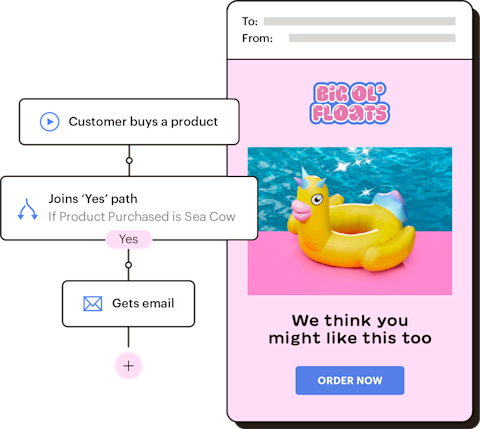Click the From: label
Image resolution: width=480 pixels, height=429 pixels.
pos(257,38)
